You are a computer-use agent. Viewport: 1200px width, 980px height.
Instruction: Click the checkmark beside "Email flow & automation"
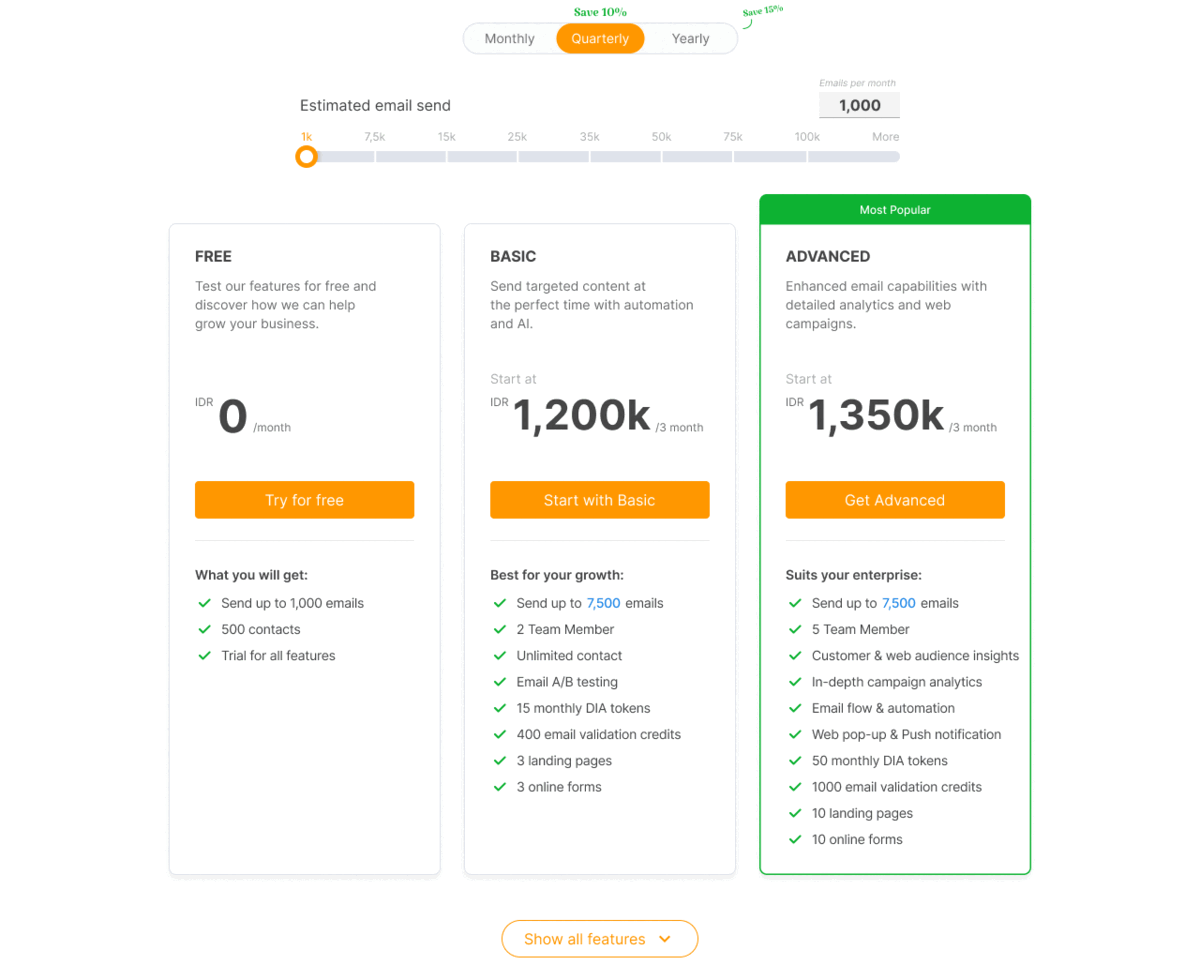pos(796,708)
